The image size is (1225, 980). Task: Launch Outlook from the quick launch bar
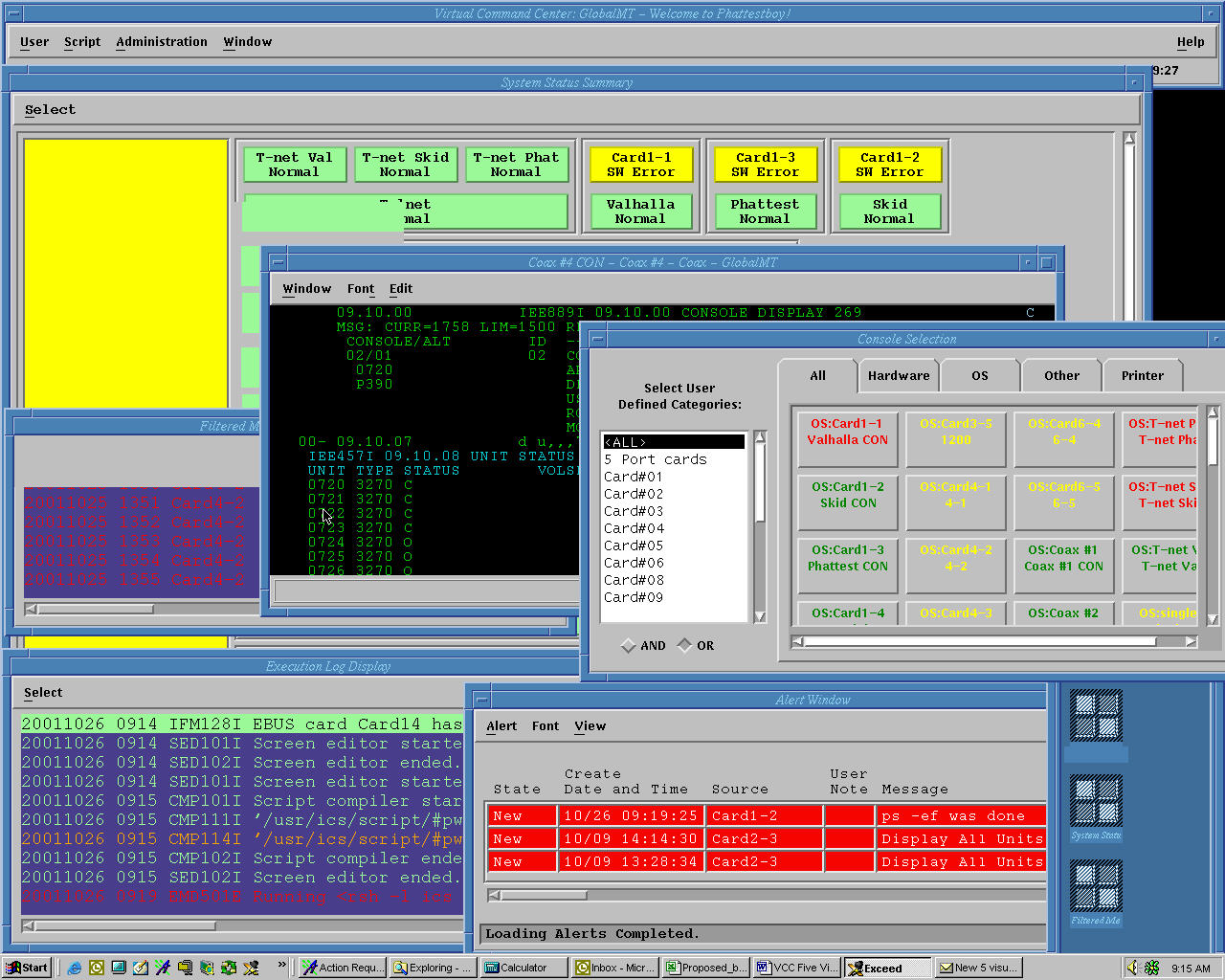(x=97, y=968)
